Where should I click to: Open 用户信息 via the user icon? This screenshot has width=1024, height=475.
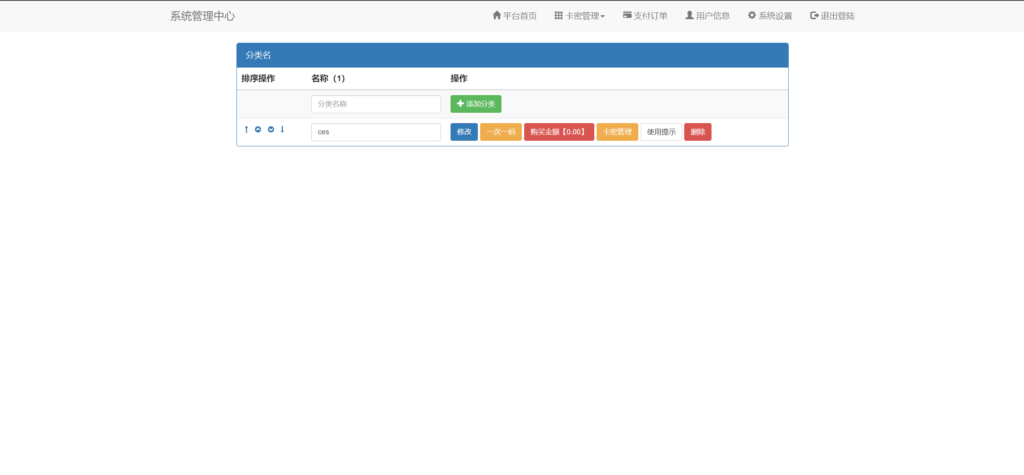706,16
